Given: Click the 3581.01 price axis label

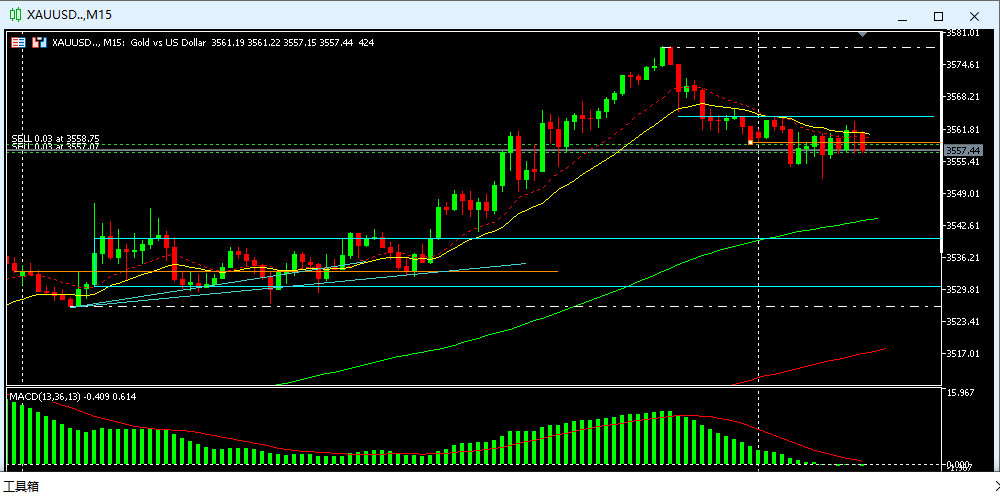Looking at the screenshot, I should (x=963, y=33).
